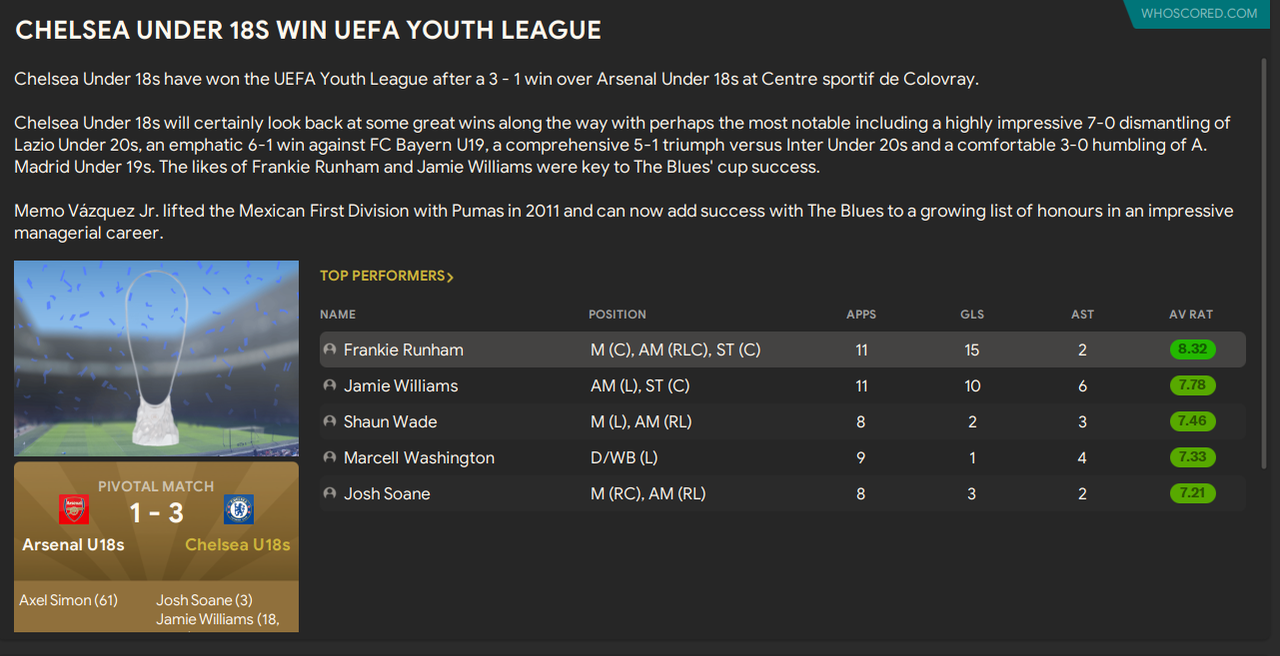This screenshot has height=656, width=1280.
Task: Click the Chelsea club badge
Action: click(x=239, y=510)
